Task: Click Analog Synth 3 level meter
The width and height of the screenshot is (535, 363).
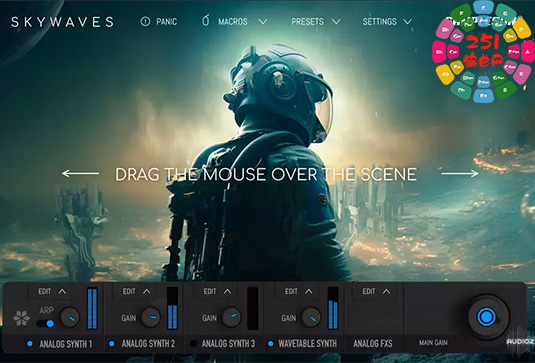Action: point(252,308)
